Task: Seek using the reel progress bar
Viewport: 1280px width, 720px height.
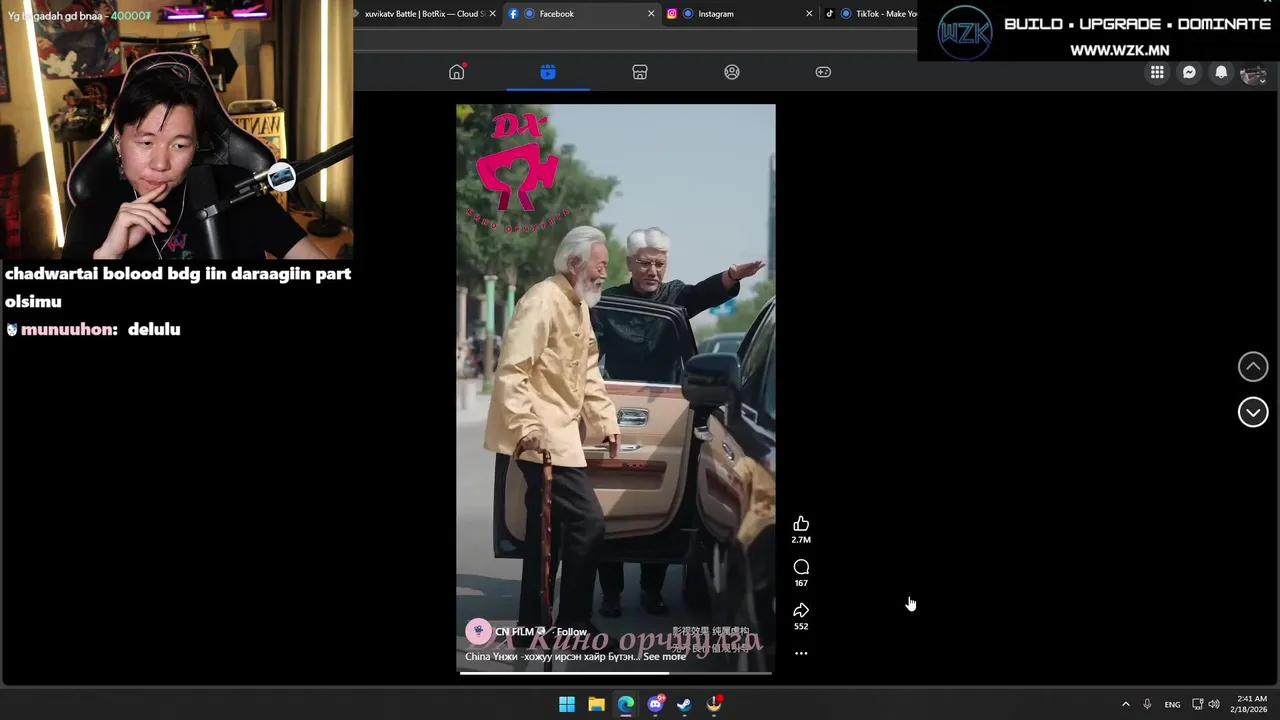Action: coord(615,673)
